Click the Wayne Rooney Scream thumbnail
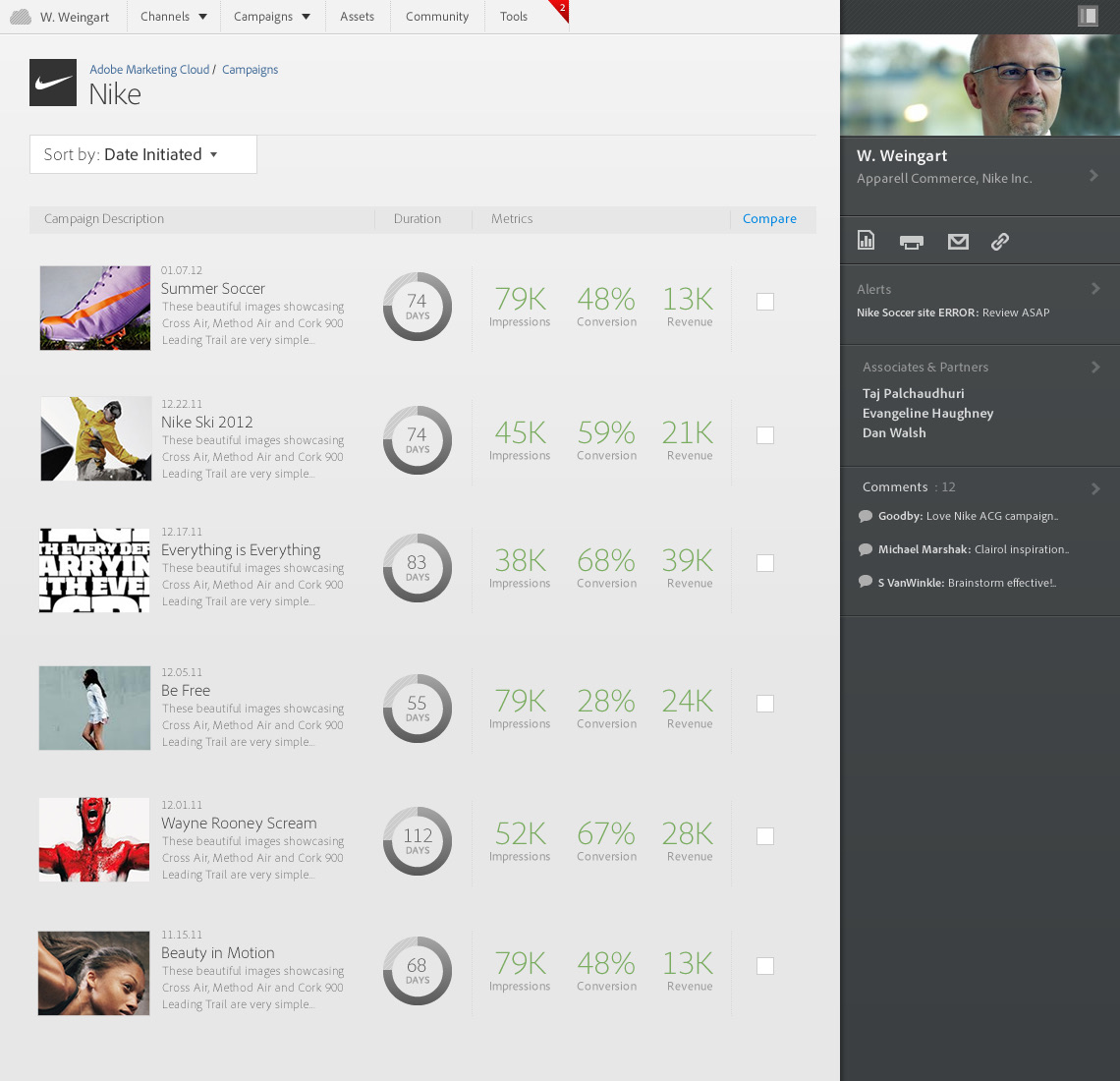The height and width of the screenshot is (1081, 1120). (x=94, y=839)
